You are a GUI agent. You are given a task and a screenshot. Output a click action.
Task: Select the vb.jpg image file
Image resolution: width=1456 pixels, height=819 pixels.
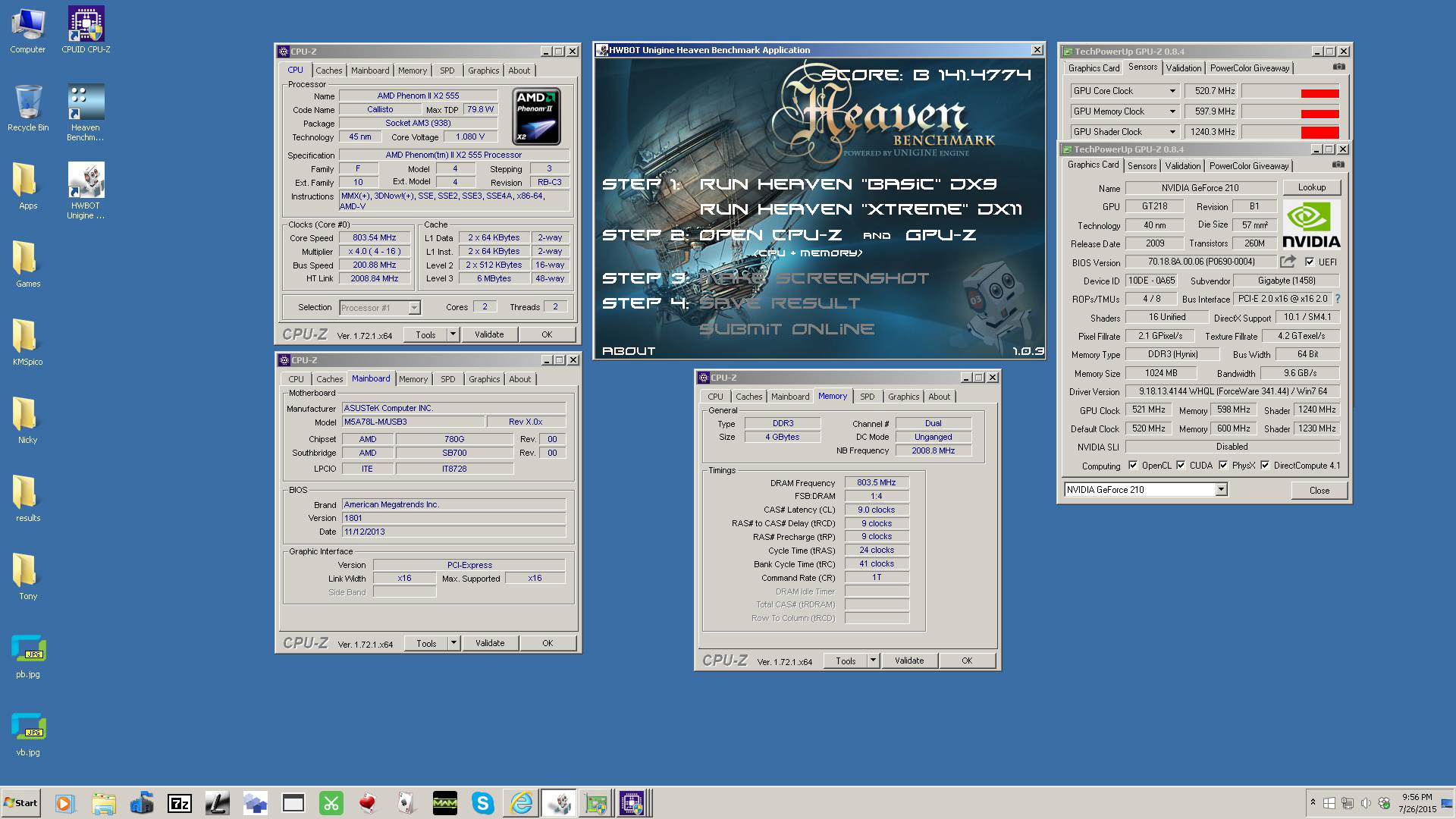pyautogui.click(x=28, y=733)
